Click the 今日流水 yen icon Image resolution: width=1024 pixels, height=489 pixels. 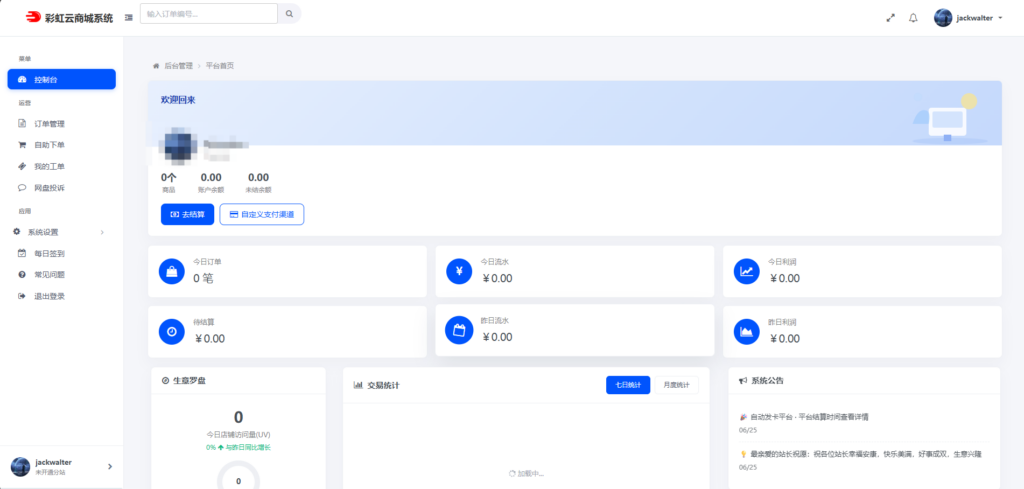[x=459, y=272]
